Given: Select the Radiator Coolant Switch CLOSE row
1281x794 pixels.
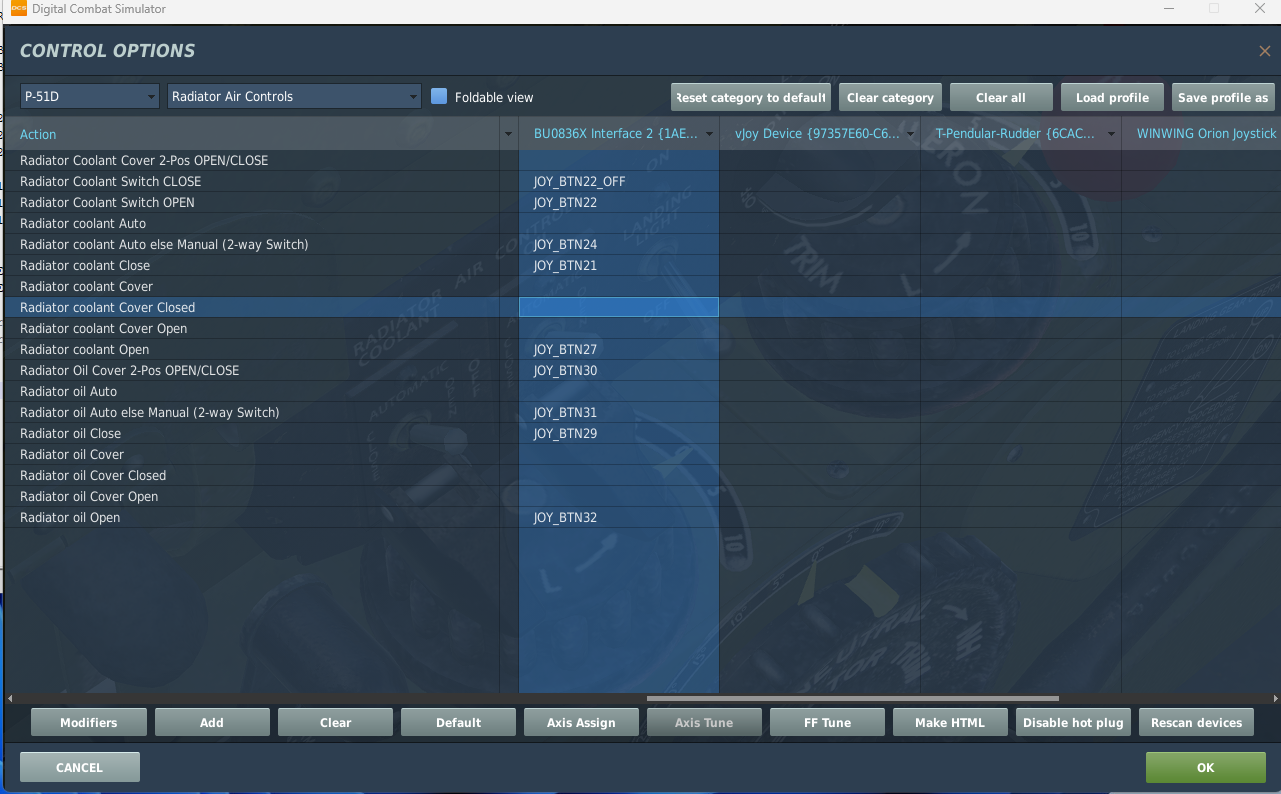Looking at the screenshot, I should click(643, 181).
